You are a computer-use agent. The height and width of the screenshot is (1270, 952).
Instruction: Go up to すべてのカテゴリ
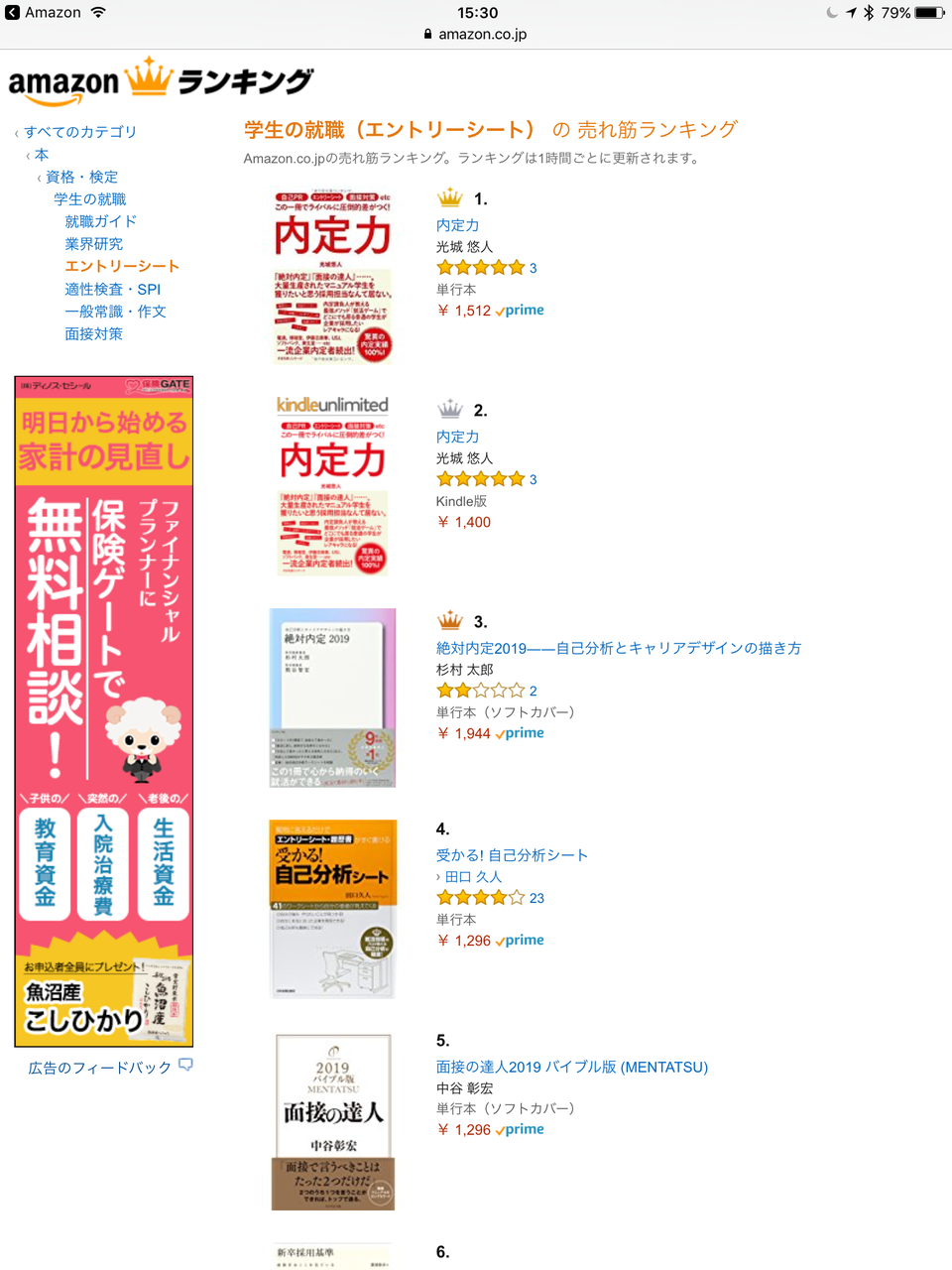pos(80,132)
